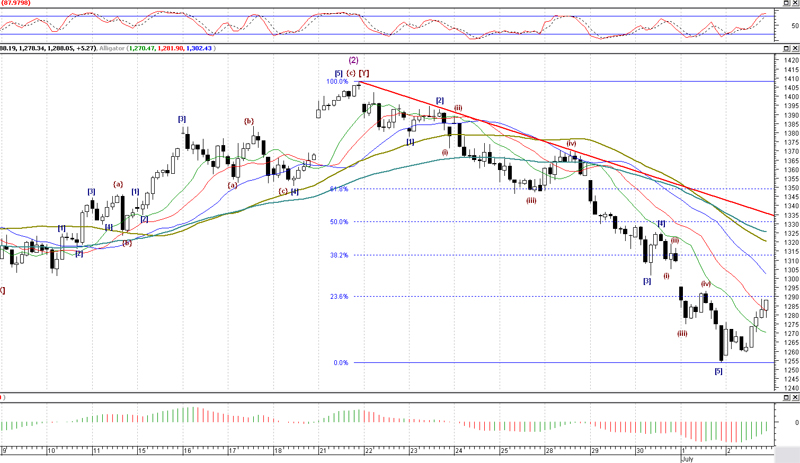Viewport: 800px width, 463px height.
Task: Click the red oscillator value (87.9798)
Action: pos(15,4)
